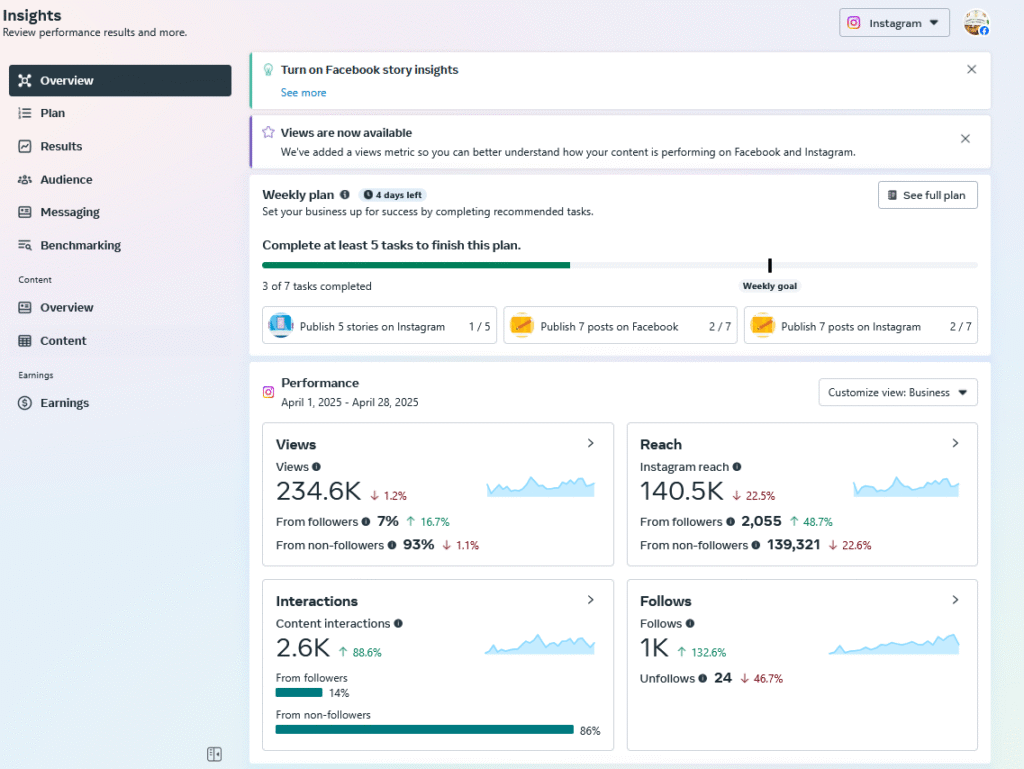1024x769 pixels.
Task: Go to the Audience section
Action: click(66, 180)
